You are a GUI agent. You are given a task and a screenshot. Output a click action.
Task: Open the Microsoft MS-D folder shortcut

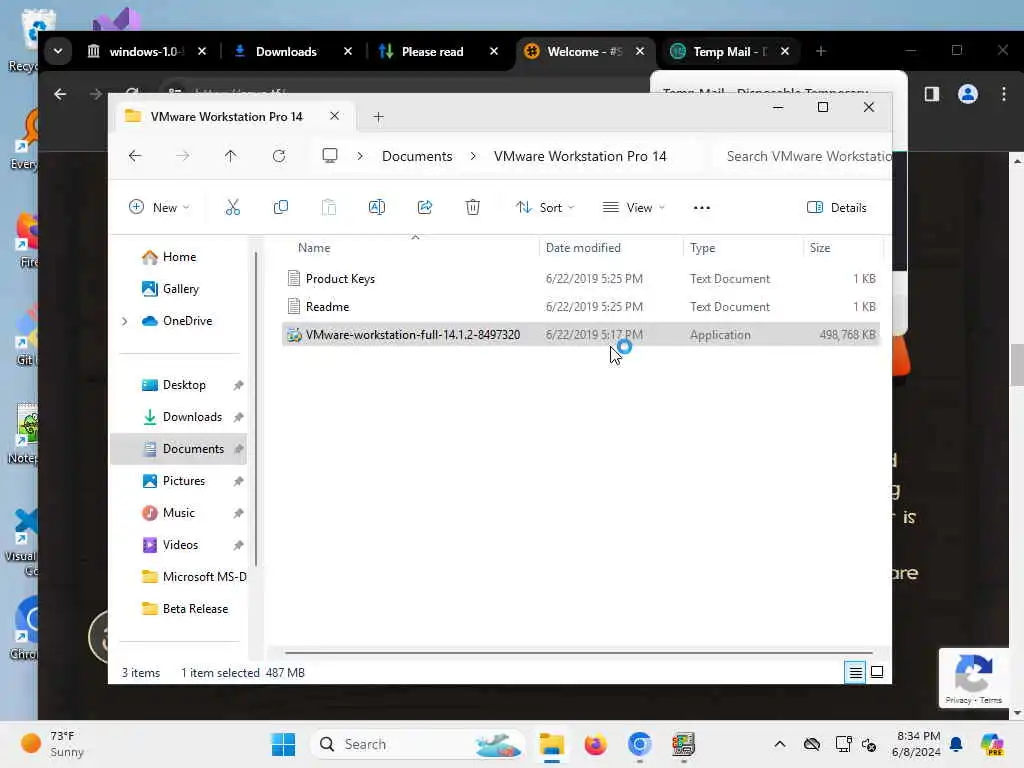click(194, 577)
